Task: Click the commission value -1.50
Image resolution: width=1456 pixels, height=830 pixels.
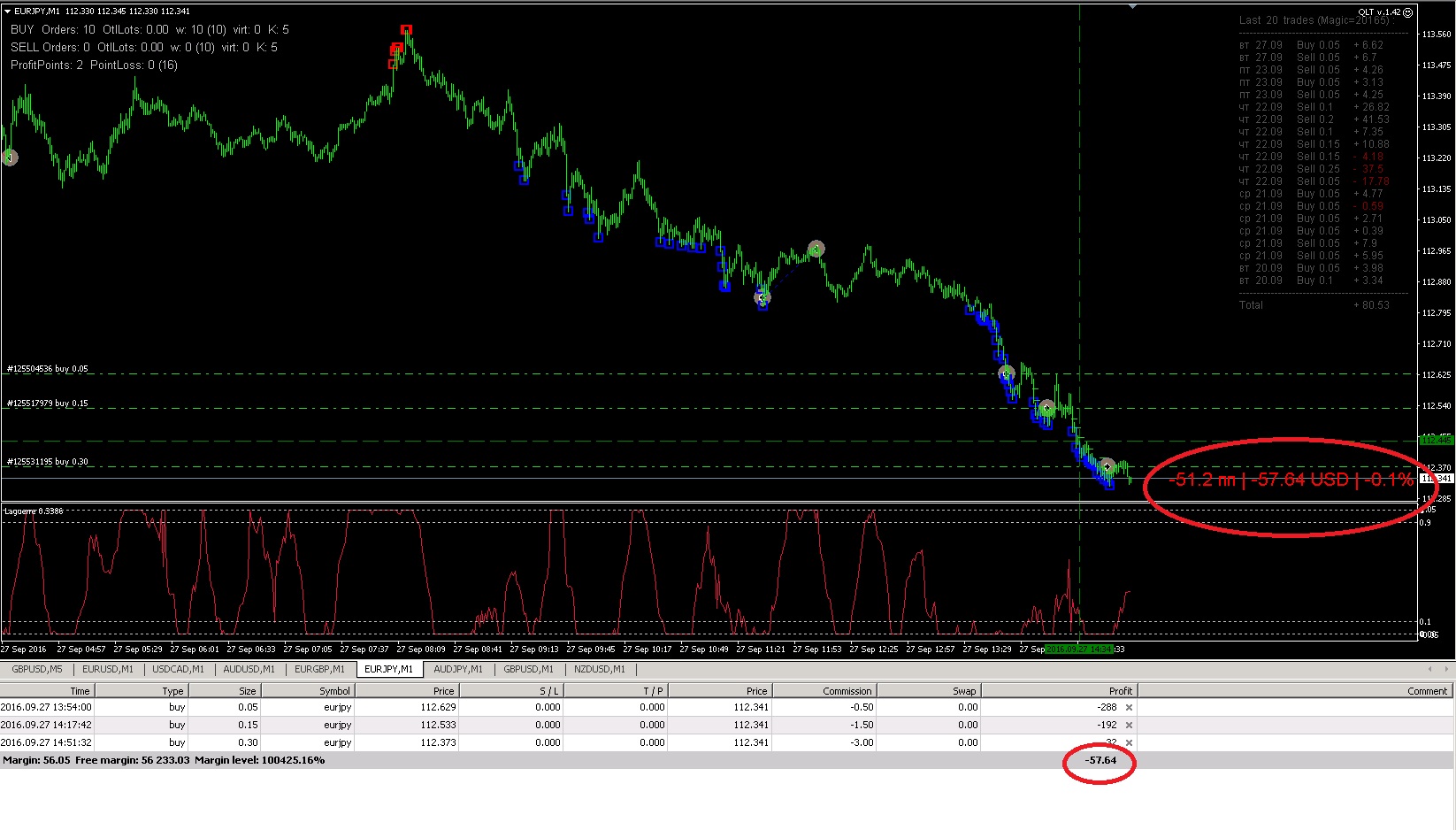Action: click(x=862, y=726)
